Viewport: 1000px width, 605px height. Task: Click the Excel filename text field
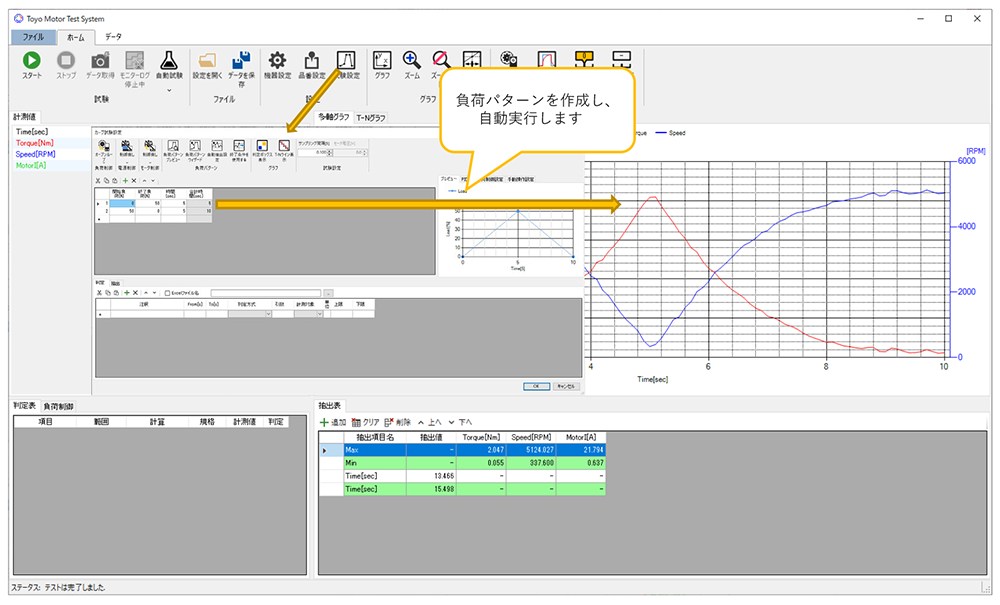click(266, 293)
